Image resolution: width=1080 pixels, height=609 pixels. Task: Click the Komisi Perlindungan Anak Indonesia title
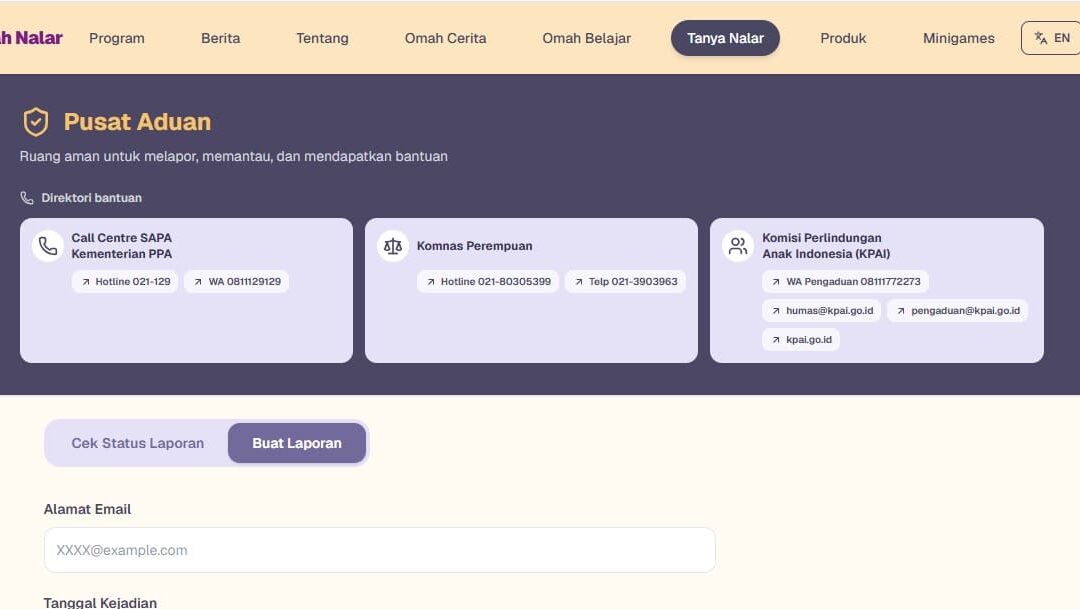[826, 246]
